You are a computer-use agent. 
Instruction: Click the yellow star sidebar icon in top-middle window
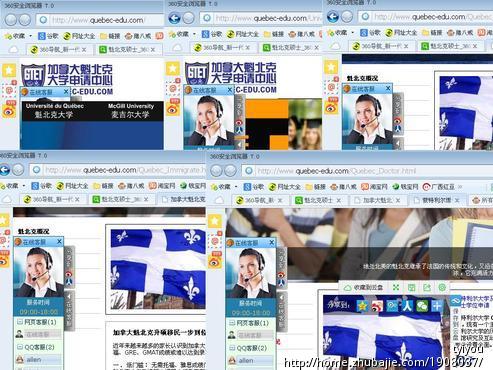coord(173,69)
